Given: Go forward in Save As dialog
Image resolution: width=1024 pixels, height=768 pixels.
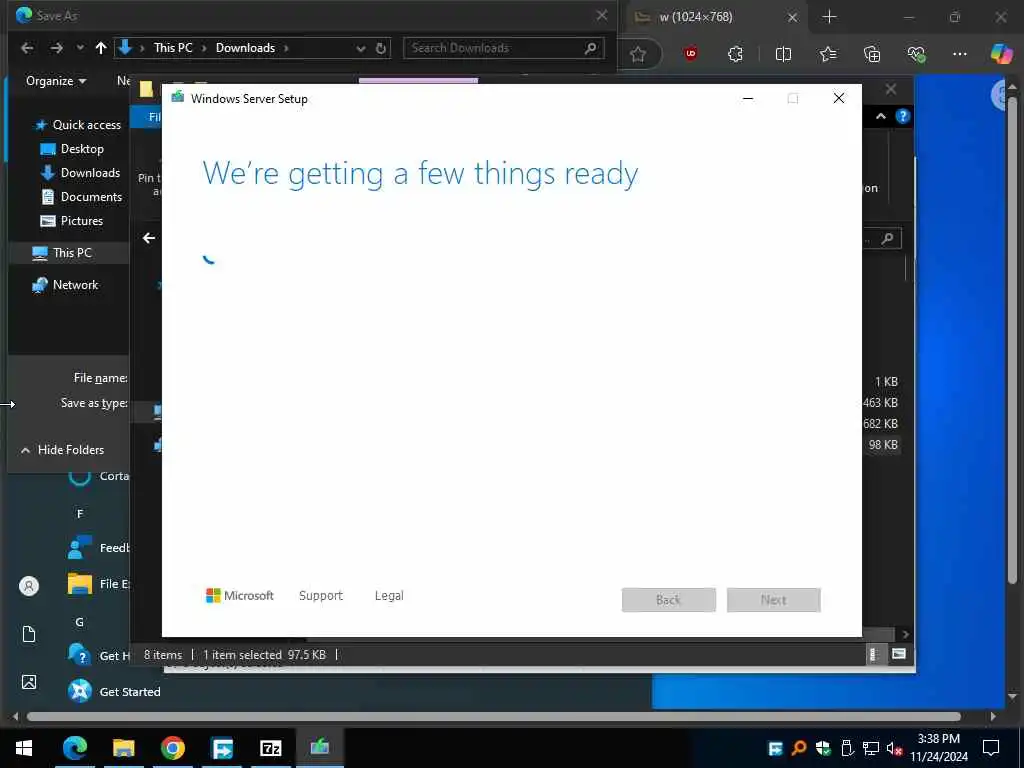Looking at the screenshot, I should [x=57, y=48].
